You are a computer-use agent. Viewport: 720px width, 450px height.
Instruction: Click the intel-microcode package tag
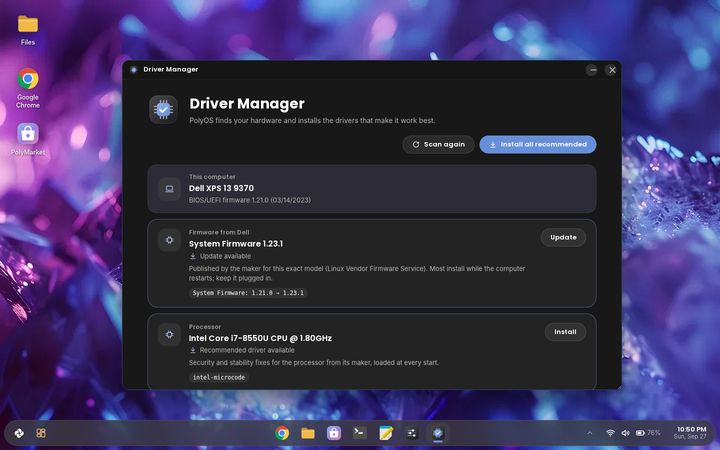(219, 377)
